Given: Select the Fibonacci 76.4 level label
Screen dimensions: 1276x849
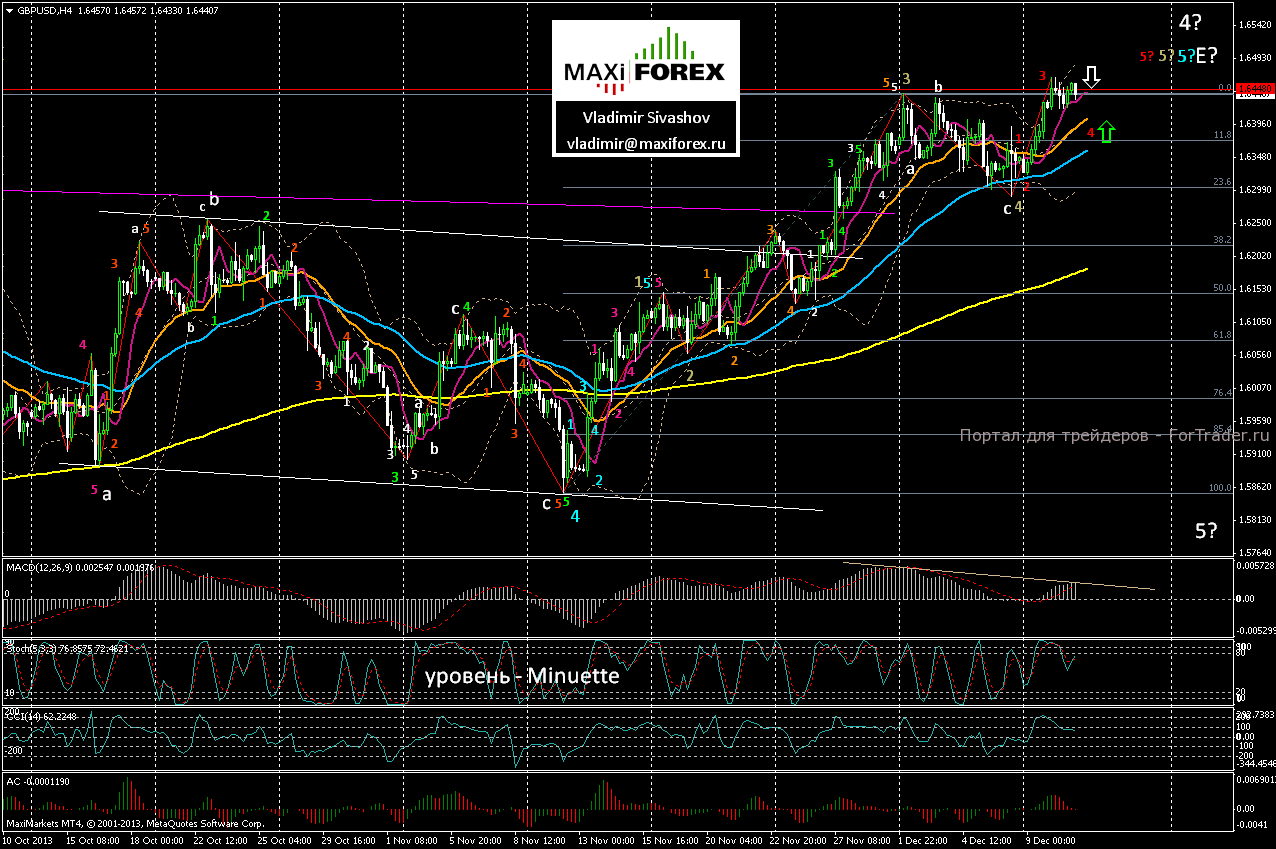Looking at the screenshot, I should point(1221,393).
